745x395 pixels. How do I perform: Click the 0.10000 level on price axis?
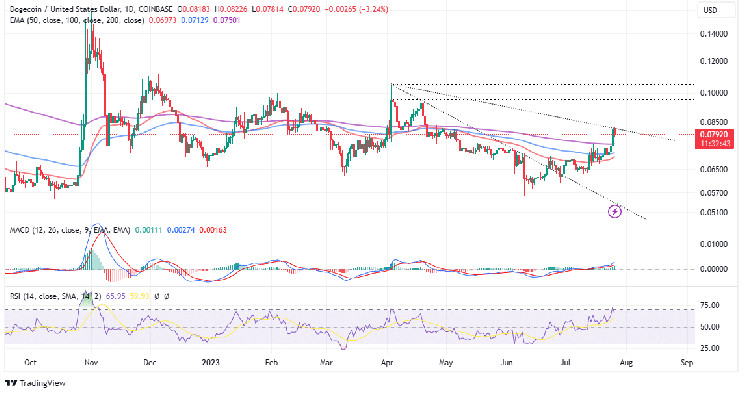pyautogui.click(x=714, y=93)
